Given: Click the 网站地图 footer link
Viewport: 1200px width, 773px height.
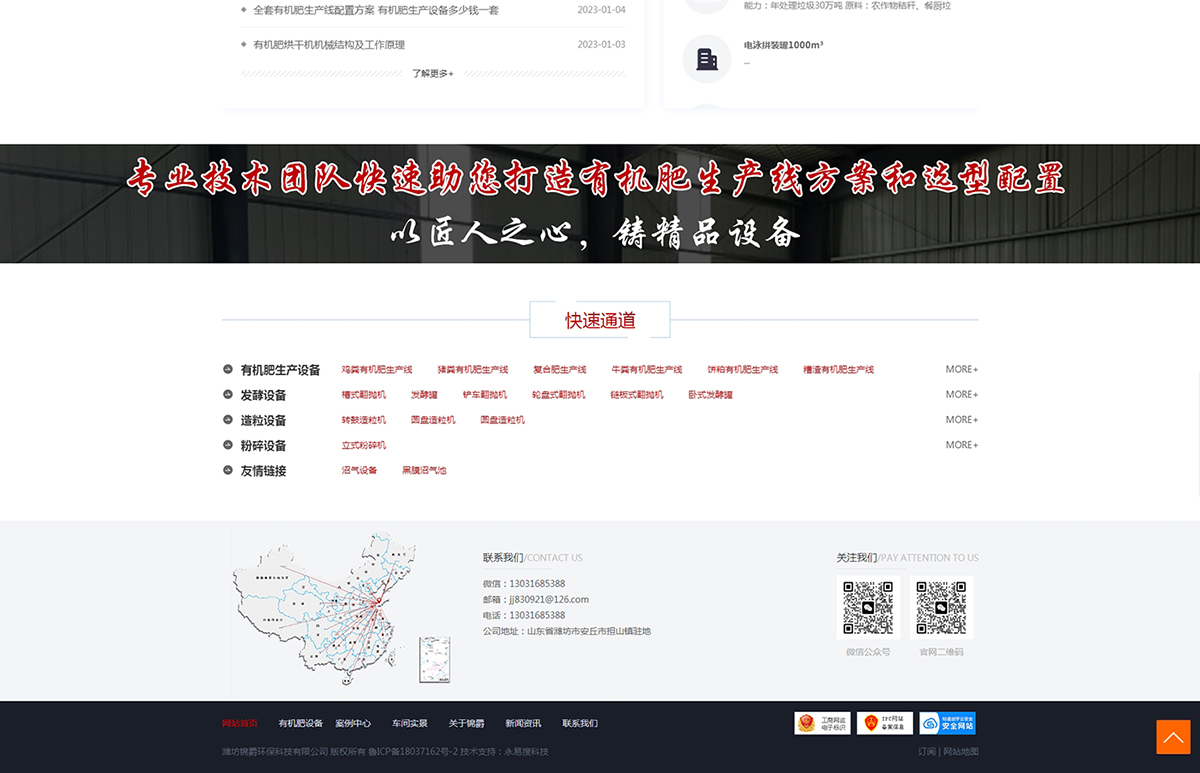Looking at the screenshot, I should (x=961, y=751).
